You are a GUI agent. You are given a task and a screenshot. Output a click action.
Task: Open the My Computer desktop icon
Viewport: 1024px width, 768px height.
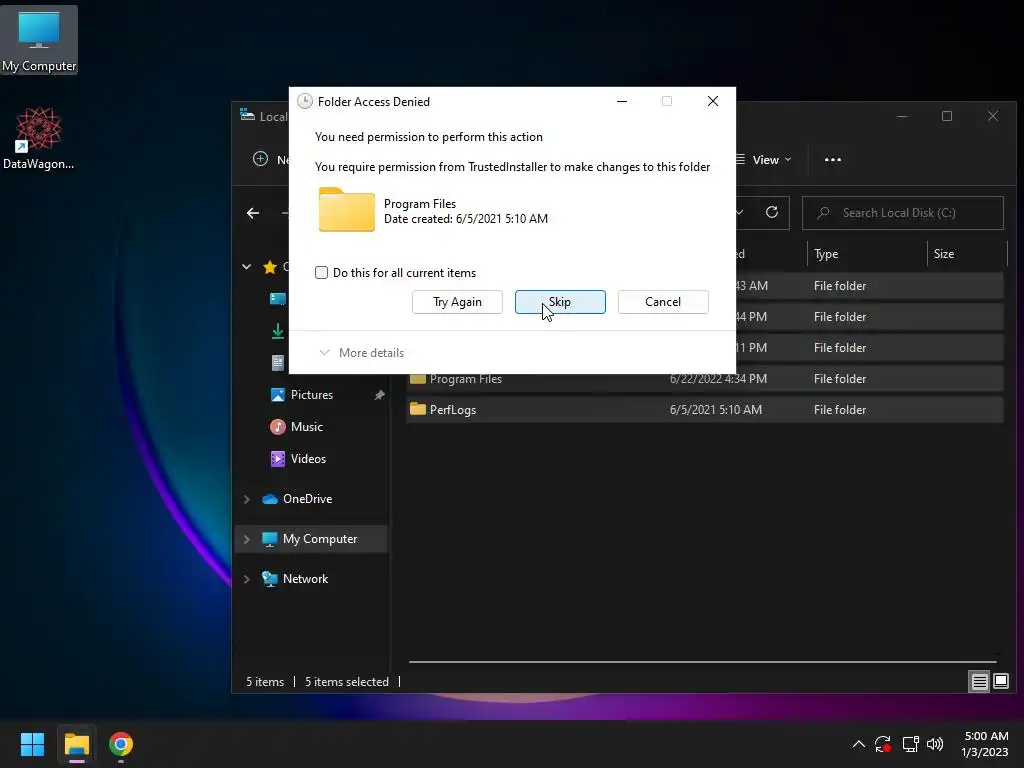[x=39, y=40]
